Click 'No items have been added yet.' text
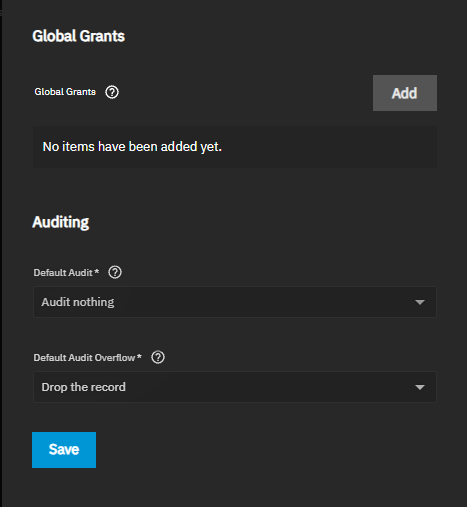The height and width of the screenshot is (507, 467). point(132,147)
